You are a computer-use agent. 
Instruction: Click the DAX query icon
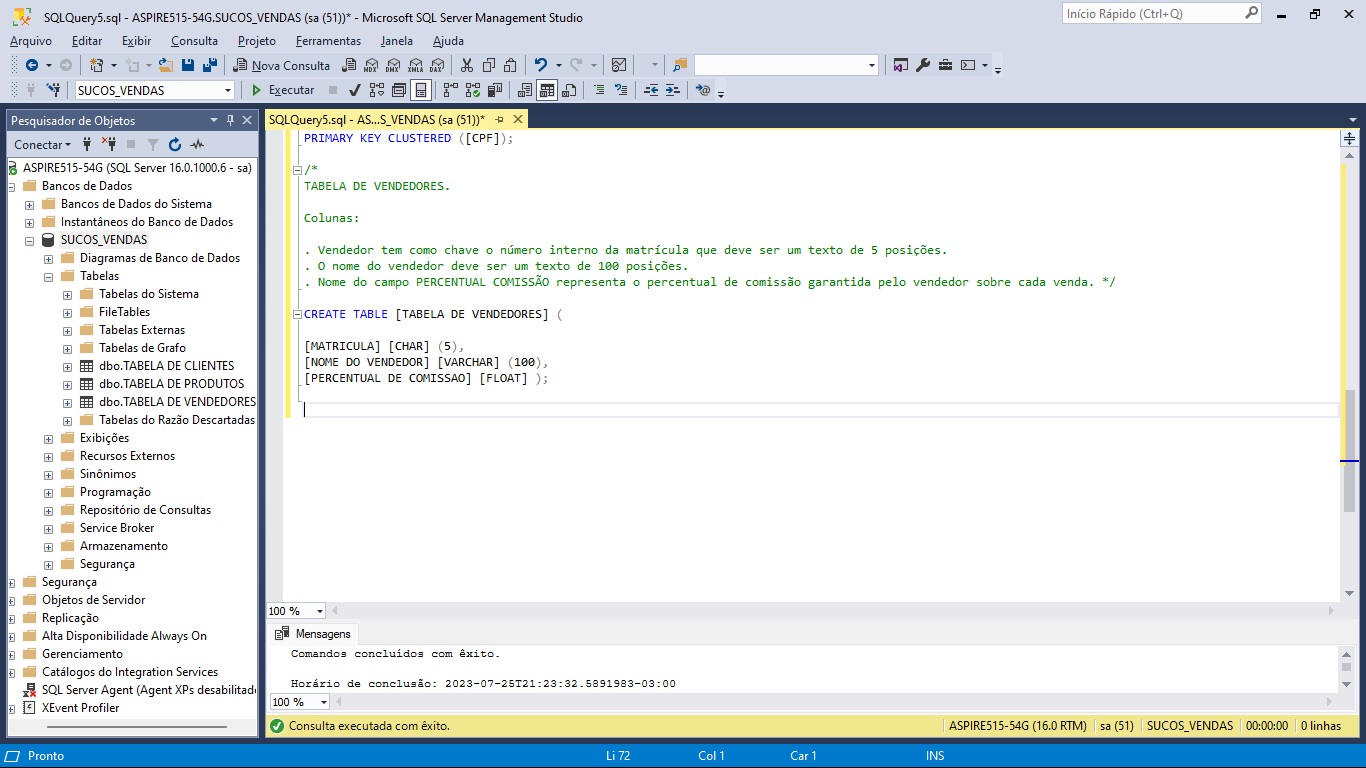click(436, 65)
